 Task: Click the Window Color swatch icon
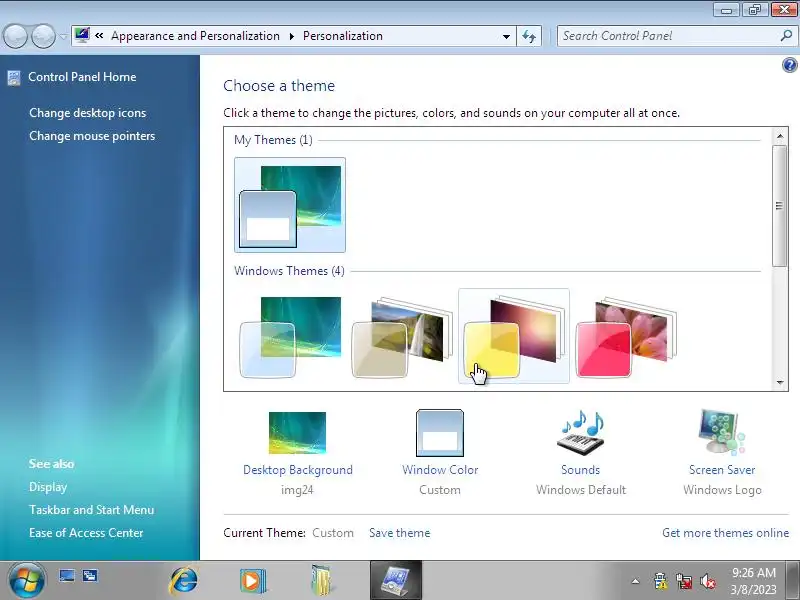(440, 433)
